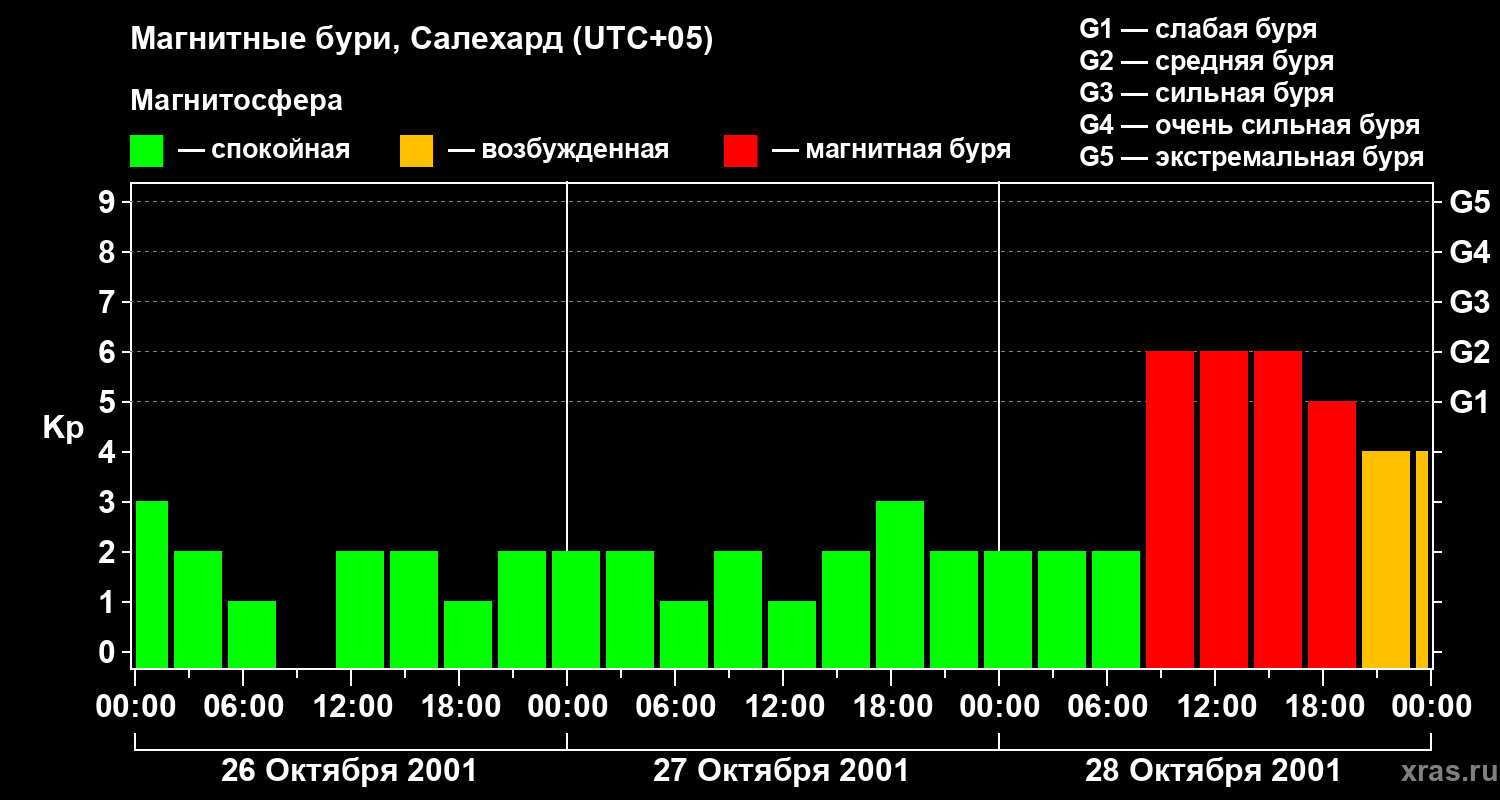
Task: Click the 18:00 time label for 28 October
Action: click(1323, 706)
